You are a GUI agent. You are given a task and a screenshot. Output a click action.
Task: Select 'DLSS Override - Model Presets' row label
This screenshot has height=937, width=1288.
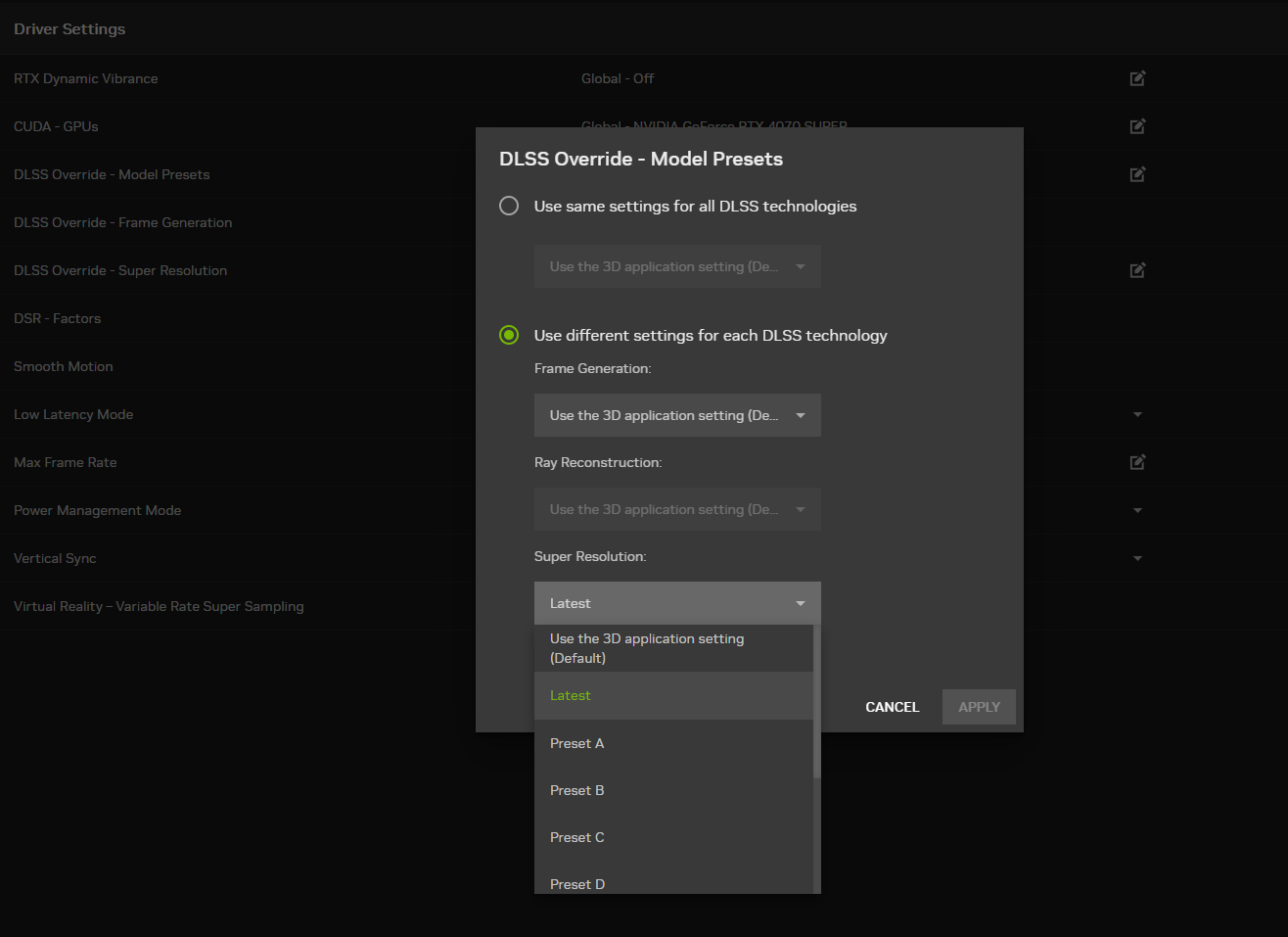[112, 174]
